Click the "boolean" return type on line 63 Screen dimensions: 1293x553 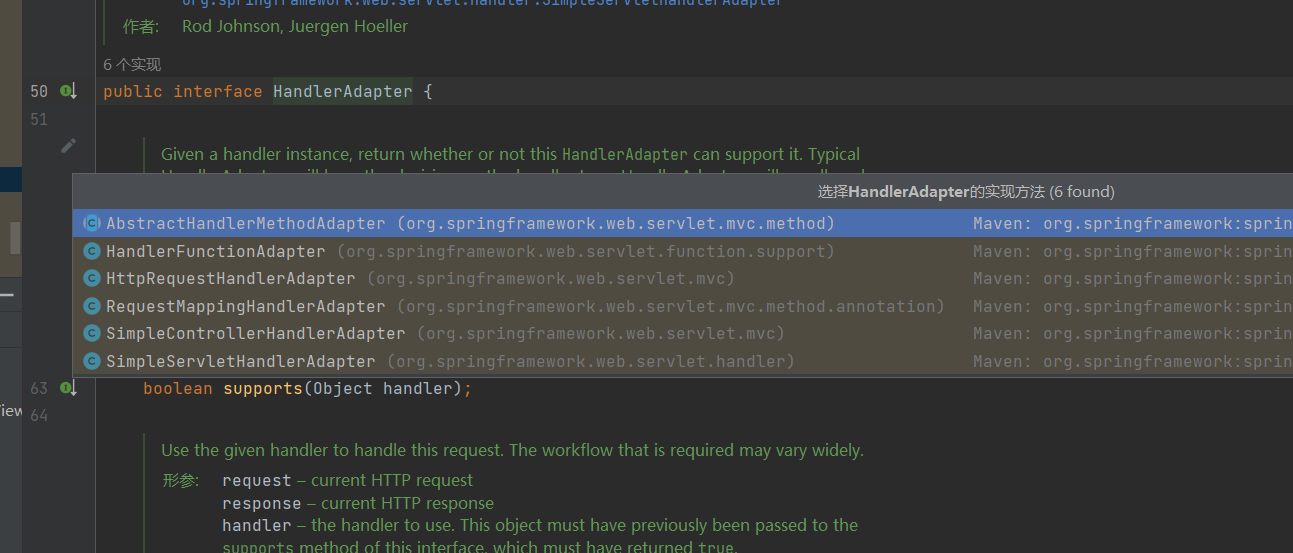tap(177, 388)
